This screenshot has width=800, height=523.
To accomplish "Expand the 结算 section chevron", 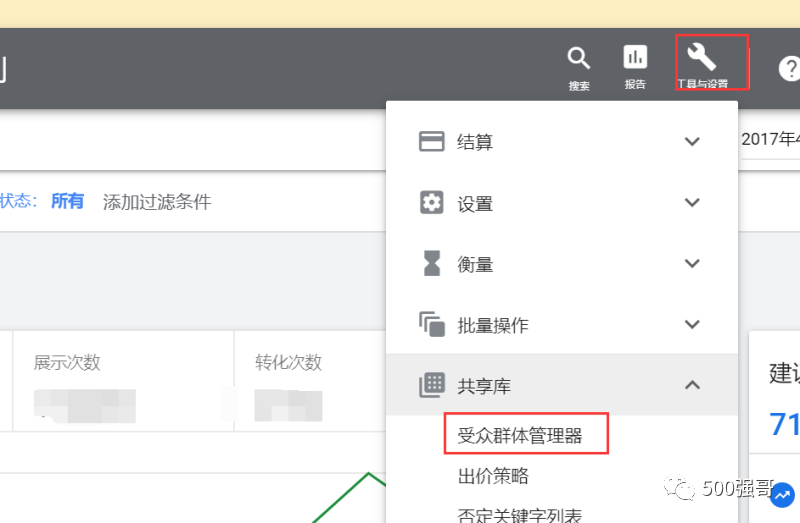I will click(692, 141).
